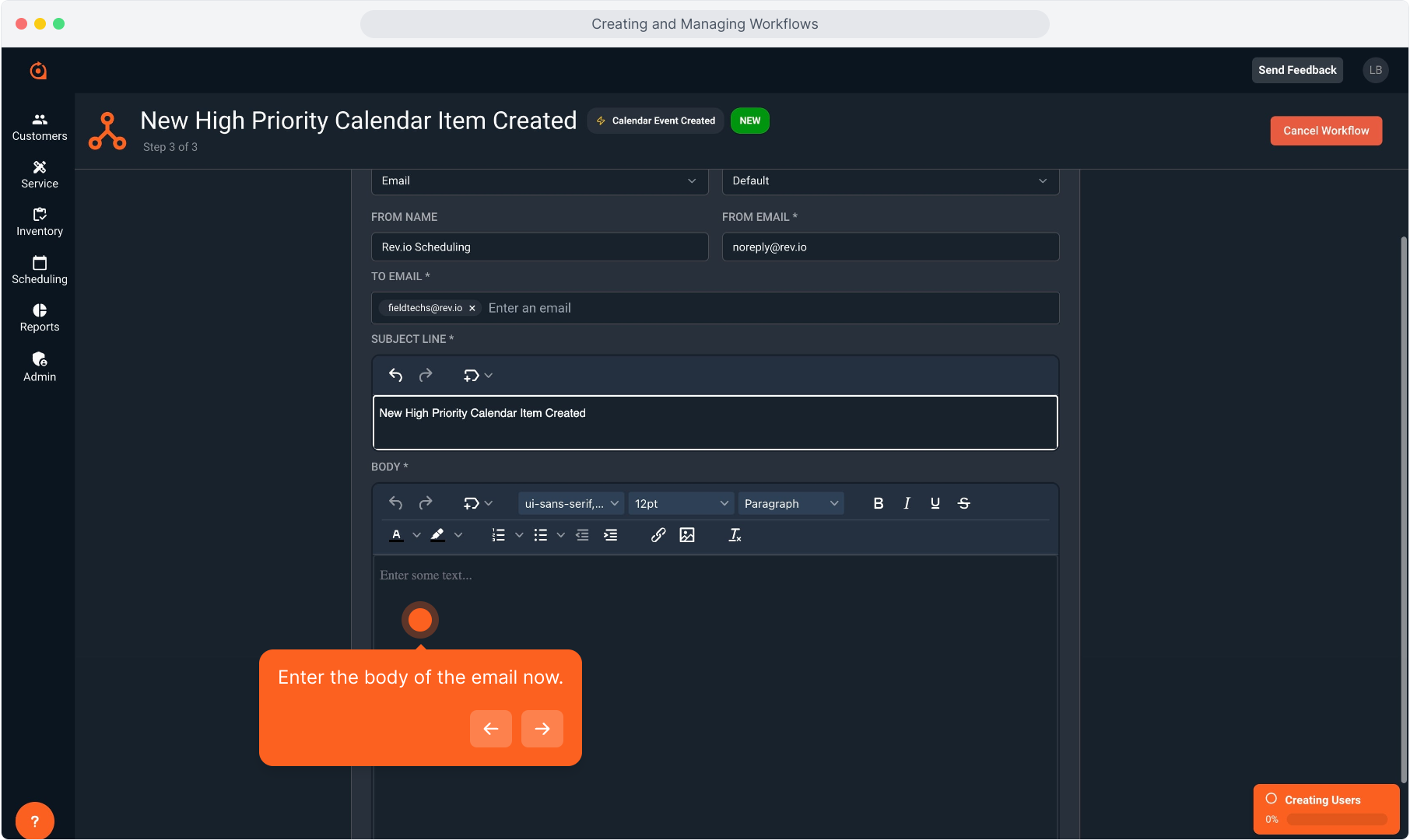Toggle italic formatting in body editor
Image resolution: width=1410 pixels, height=840 pixels.
(x=907, y=503)
